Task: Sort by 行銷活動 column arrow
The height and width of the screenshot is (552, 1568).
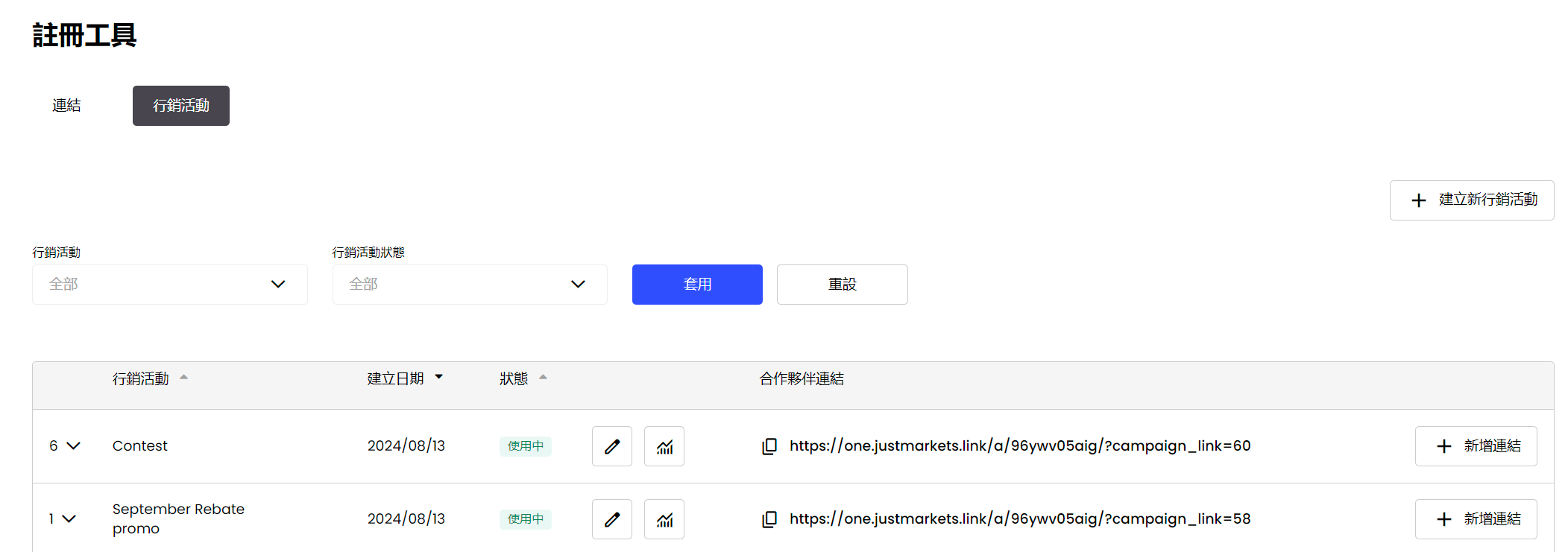Action: (x=183, y=378)
